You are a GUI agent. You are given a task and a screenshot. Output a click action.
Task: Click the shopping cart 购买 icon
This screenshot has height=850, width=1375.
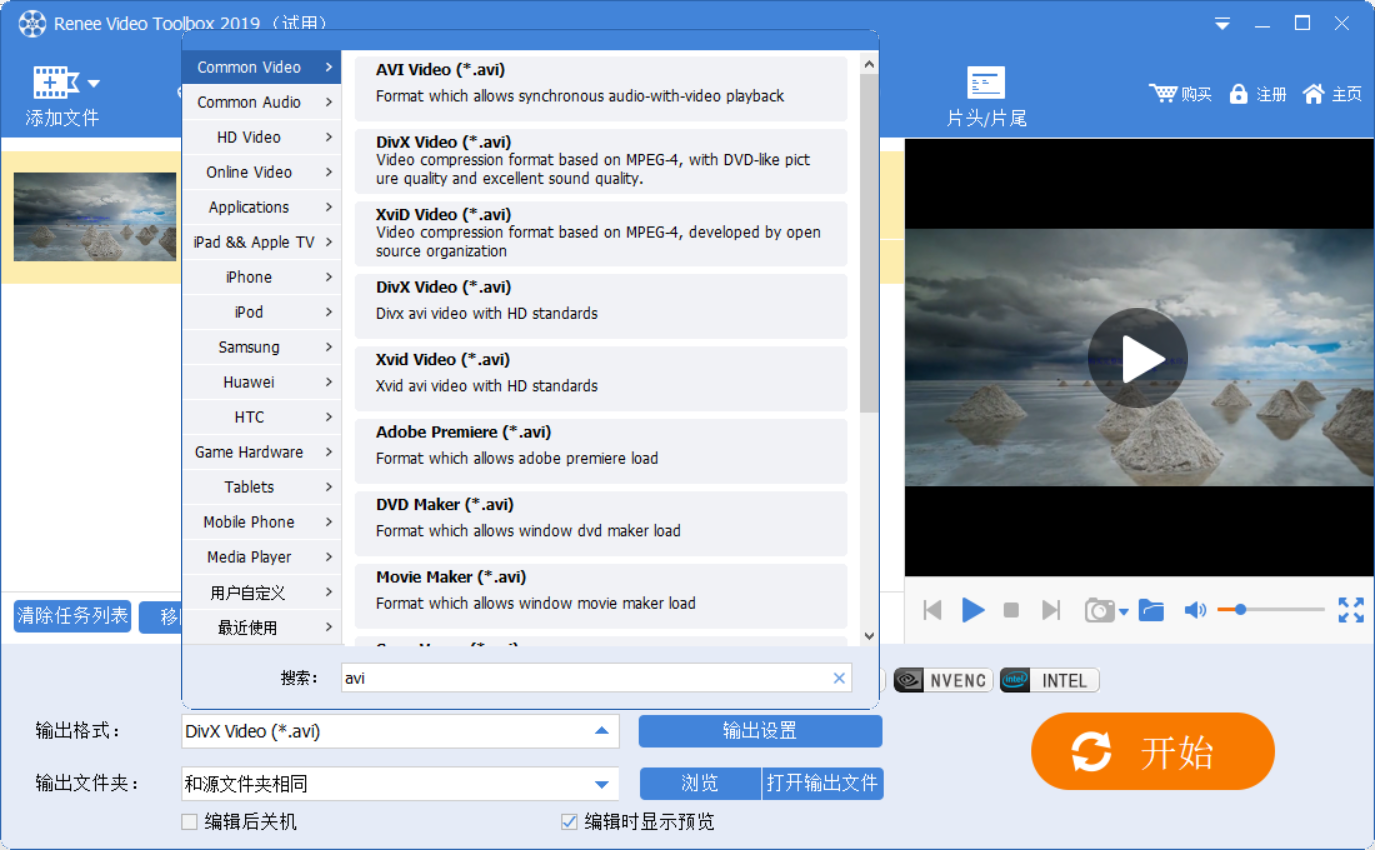point(1163,93)
